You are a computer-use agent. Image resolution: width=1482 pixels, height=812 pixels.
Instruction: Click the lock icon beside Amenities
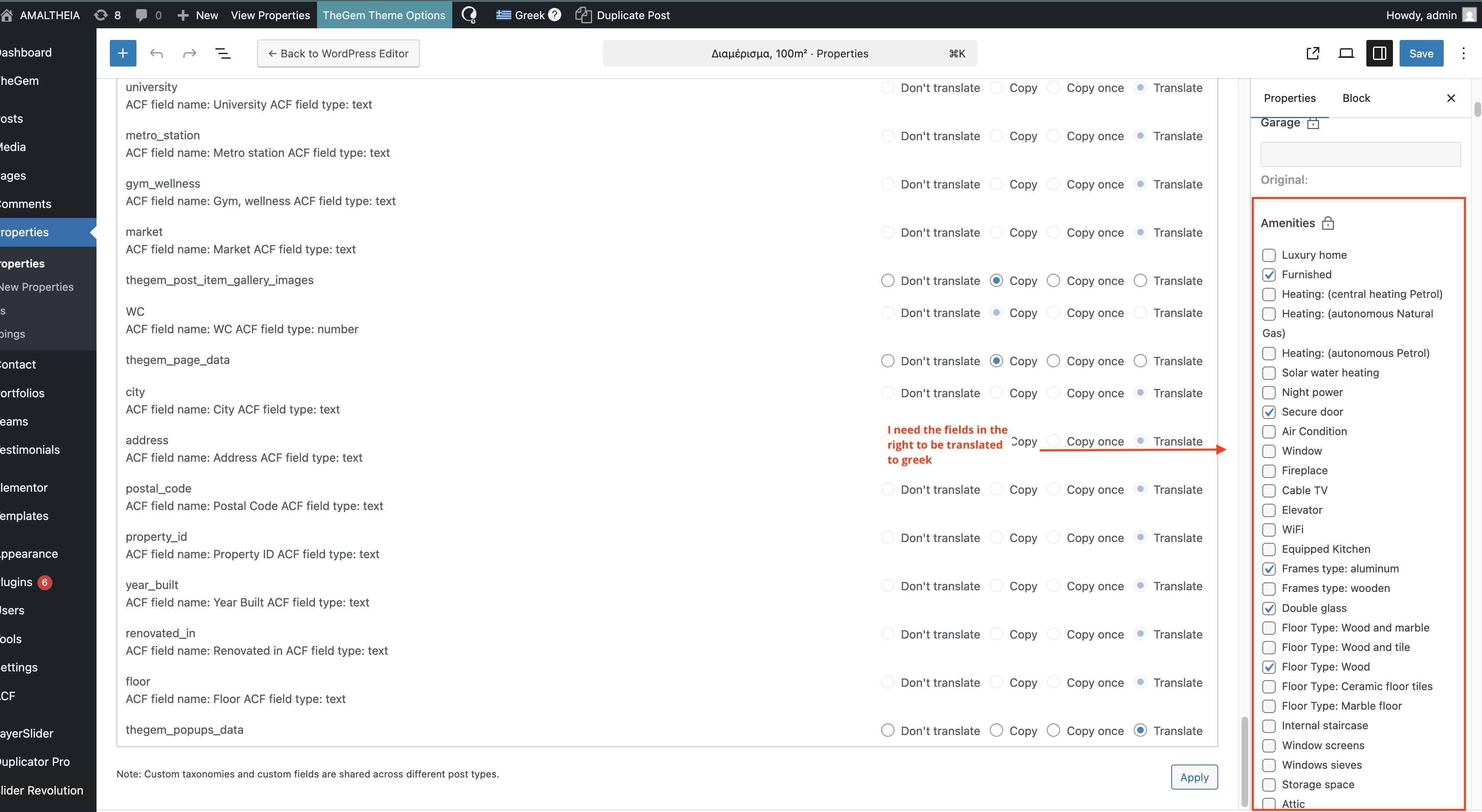[1328, 223]
